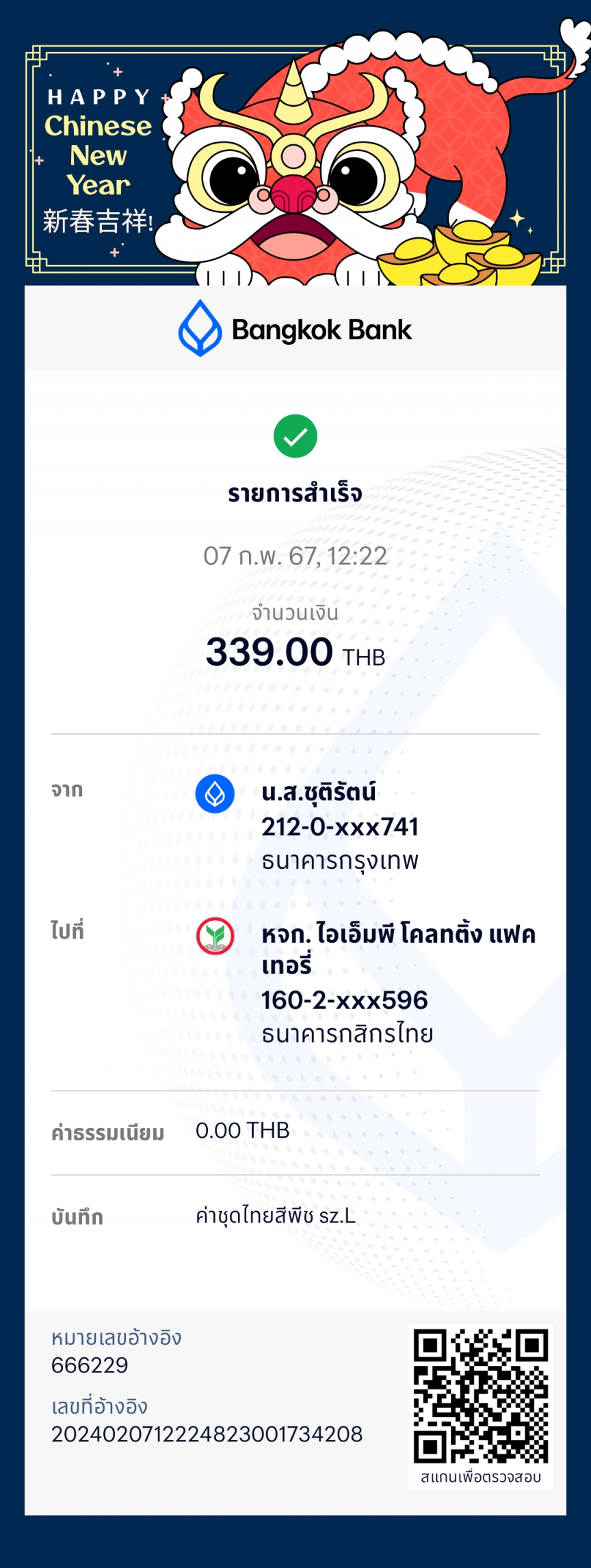Tap the verification QR code
The width and height of the screenshot is (591, 1568).
pos(481,1397)
